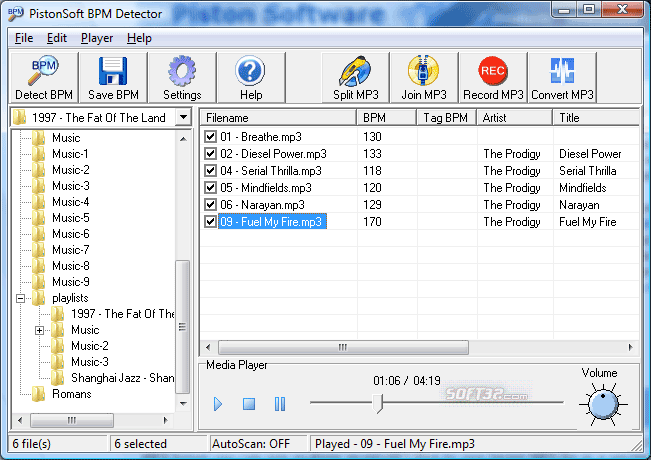Image resolution: width=651 pixels, height=460 pixels.
Task: Uncheck the 01 - Breathe.mp3 checkbox
Action: [210, 137]
